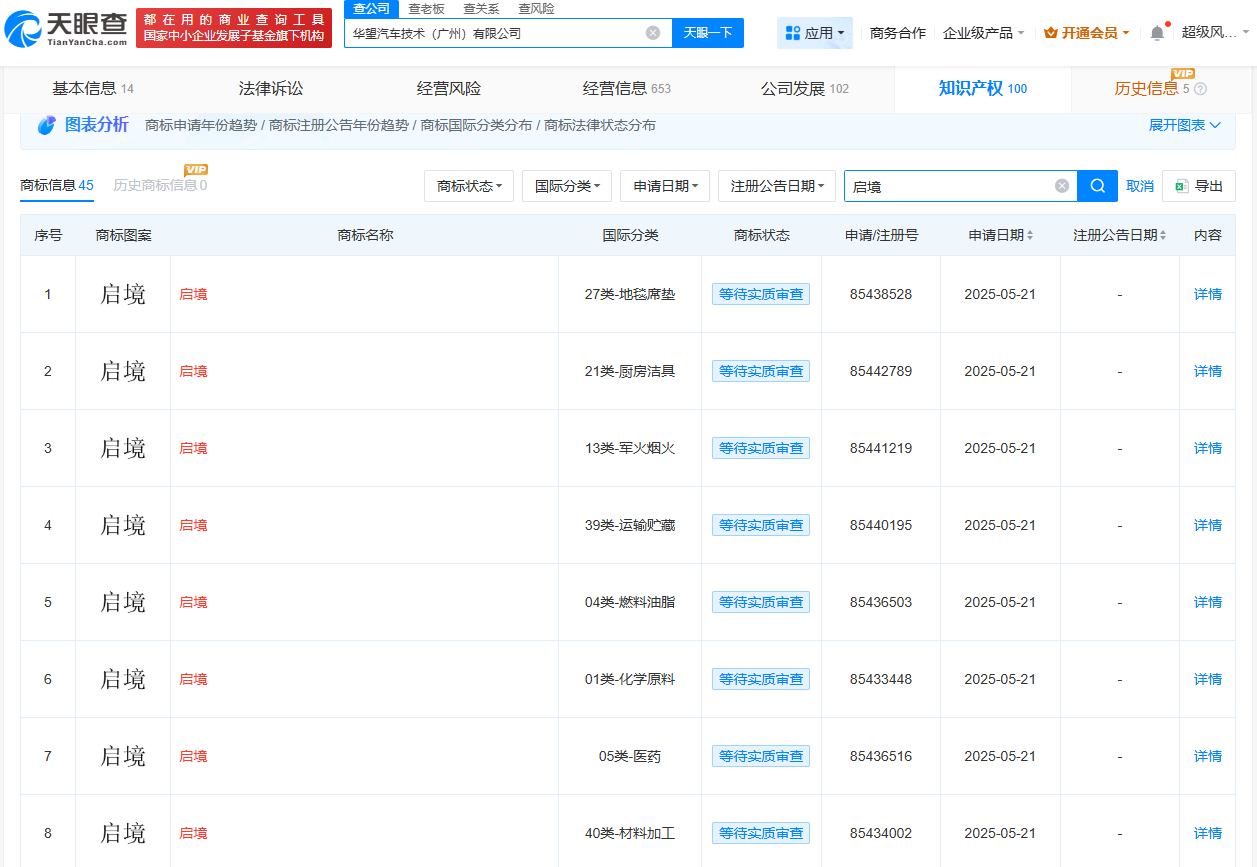Image resolution: width=1257 pixels, height=867 pixels.
Task: Open the 注册公告日期 filter dropdown
Action: click(777, 186)
